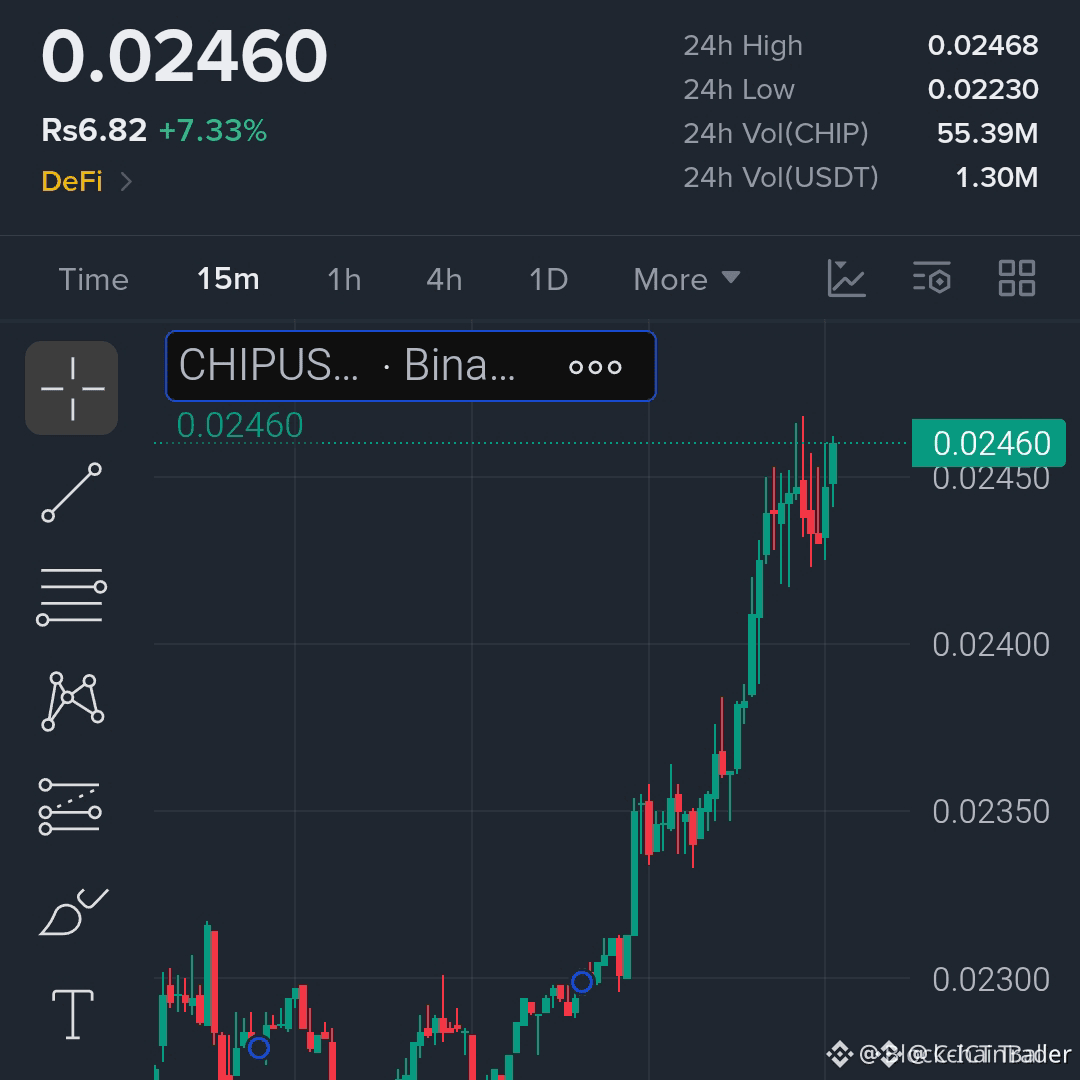Open the three-dot menu on CHIPUS label
Image resolution: width=1080 pixels, height=1080 pixels.
click(x=595, y=367)
